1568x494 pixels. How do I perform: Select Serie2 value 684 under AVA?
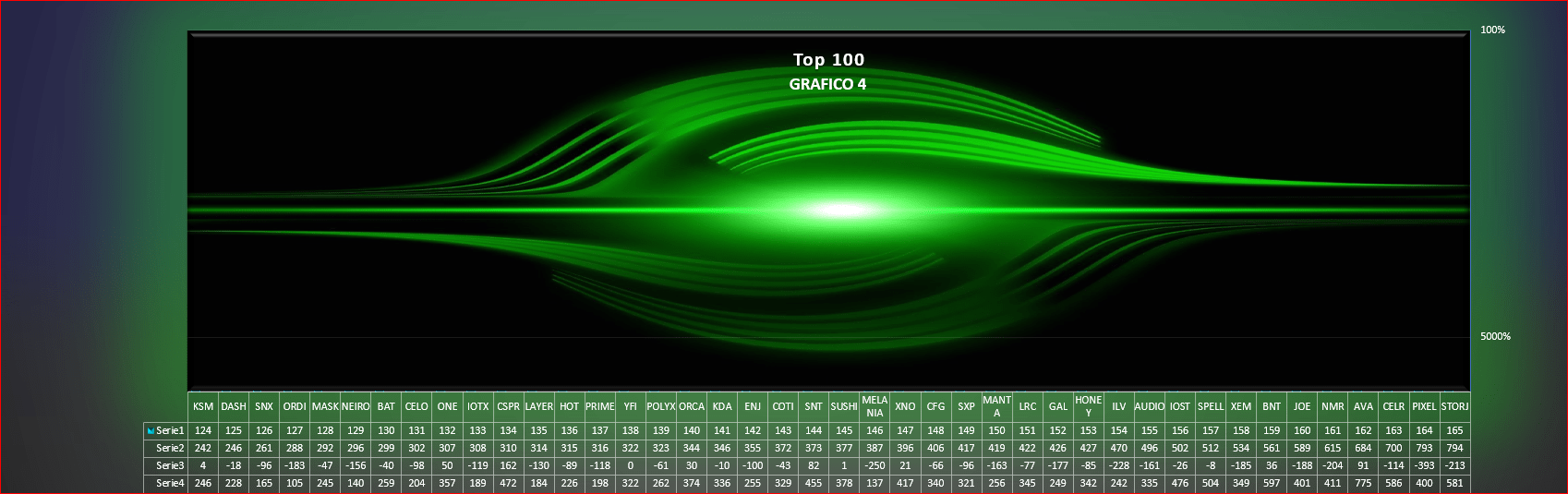tap(1363, 448)
